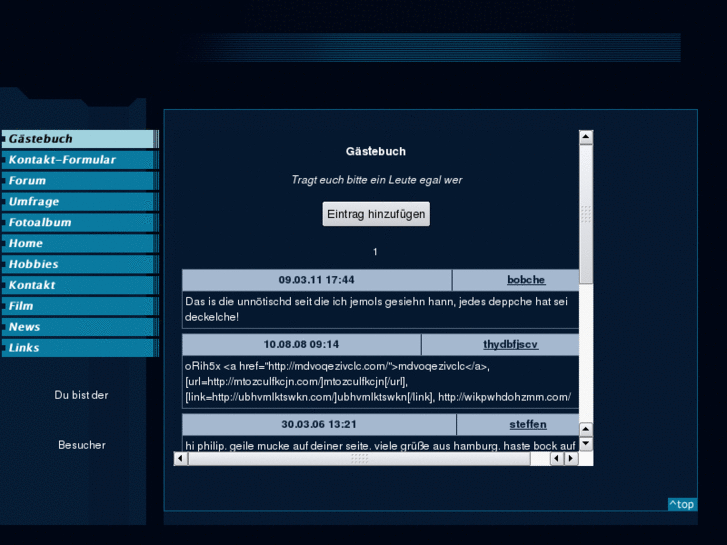
Task: Click the date 09.03.11 17:44
Action: pyautogui.click(x=316, y=280)
